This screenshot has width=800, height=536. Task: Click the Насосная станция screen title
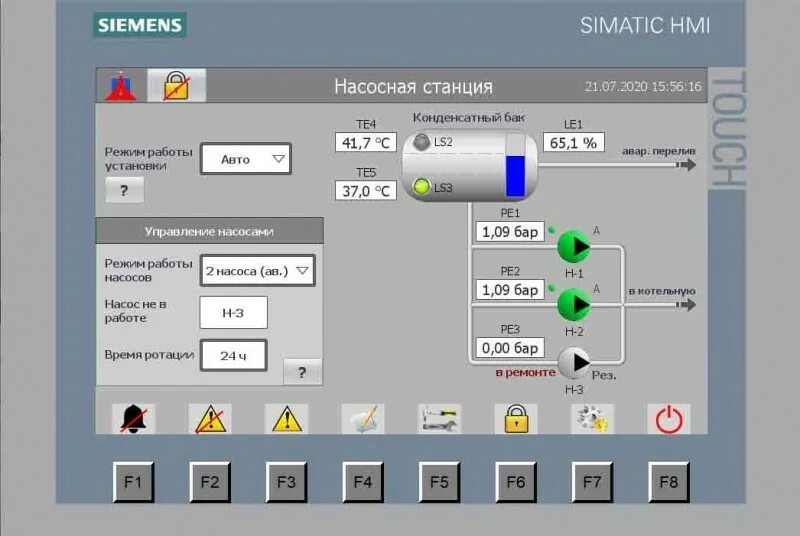coord(413,86)
